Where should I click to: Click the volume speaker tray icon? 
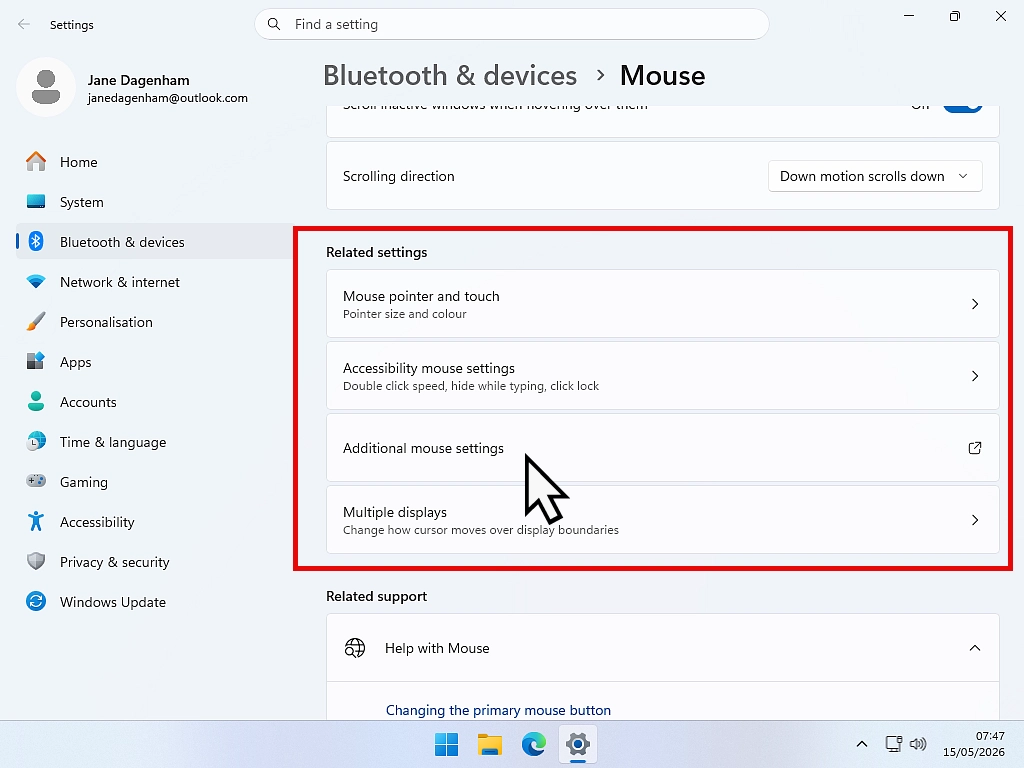click(918, 744)
